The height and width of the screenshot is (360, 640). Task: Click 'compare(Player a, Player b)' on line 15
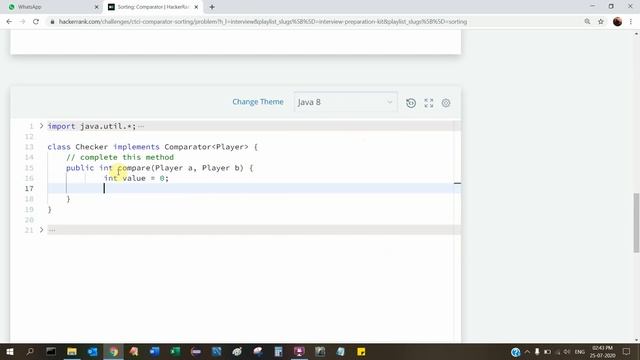[180, 168]
